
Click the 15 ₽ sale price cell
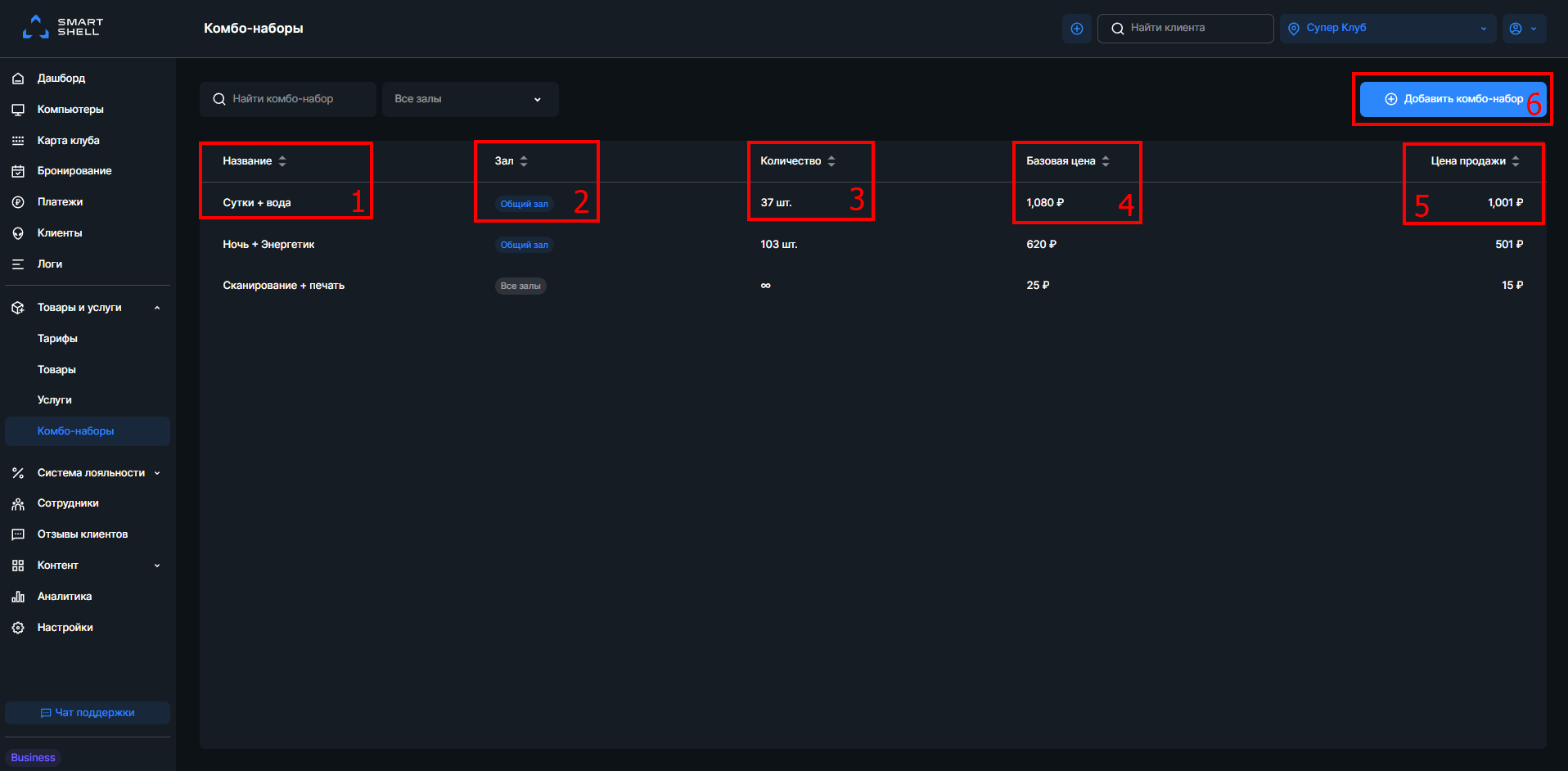[1512, 286]
